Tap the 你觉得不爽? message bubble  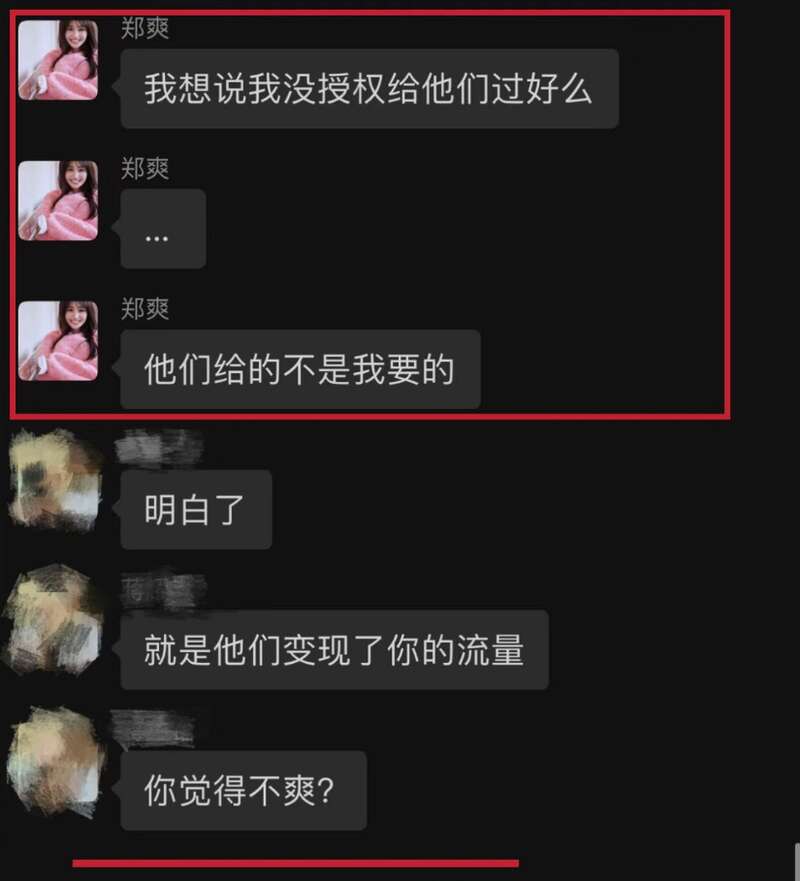tap(243, 791)
